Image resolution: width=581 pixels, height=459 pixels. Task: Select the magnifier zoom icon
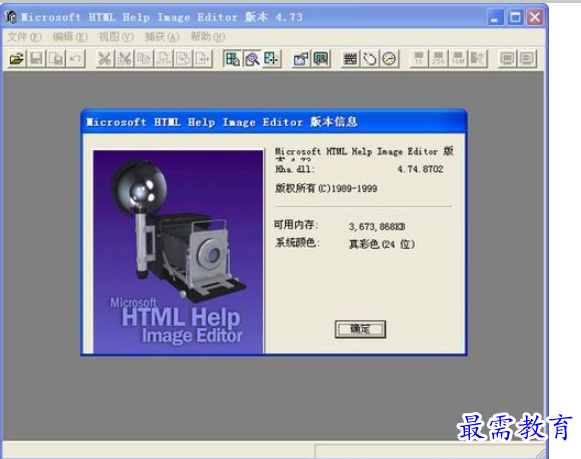point(252,59)
